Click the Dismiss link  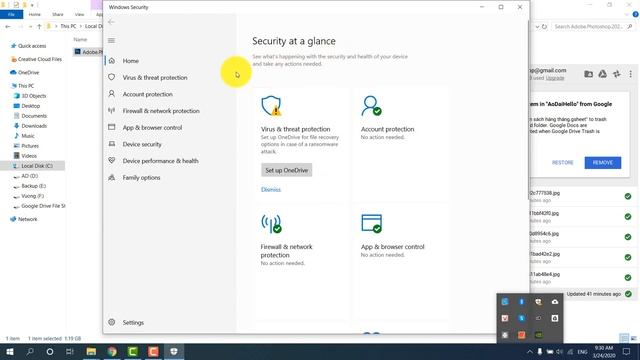(271, 190)
